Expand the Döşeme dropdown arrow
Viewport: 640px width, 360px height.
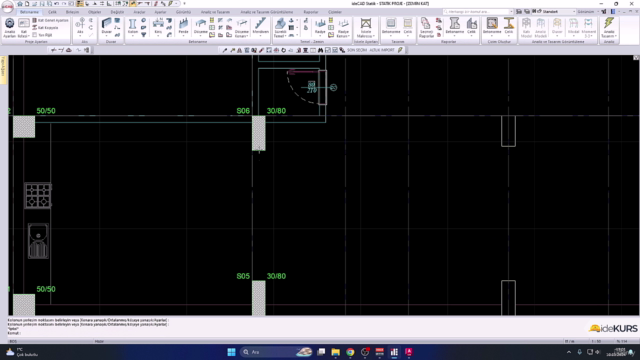pos(200,37)
